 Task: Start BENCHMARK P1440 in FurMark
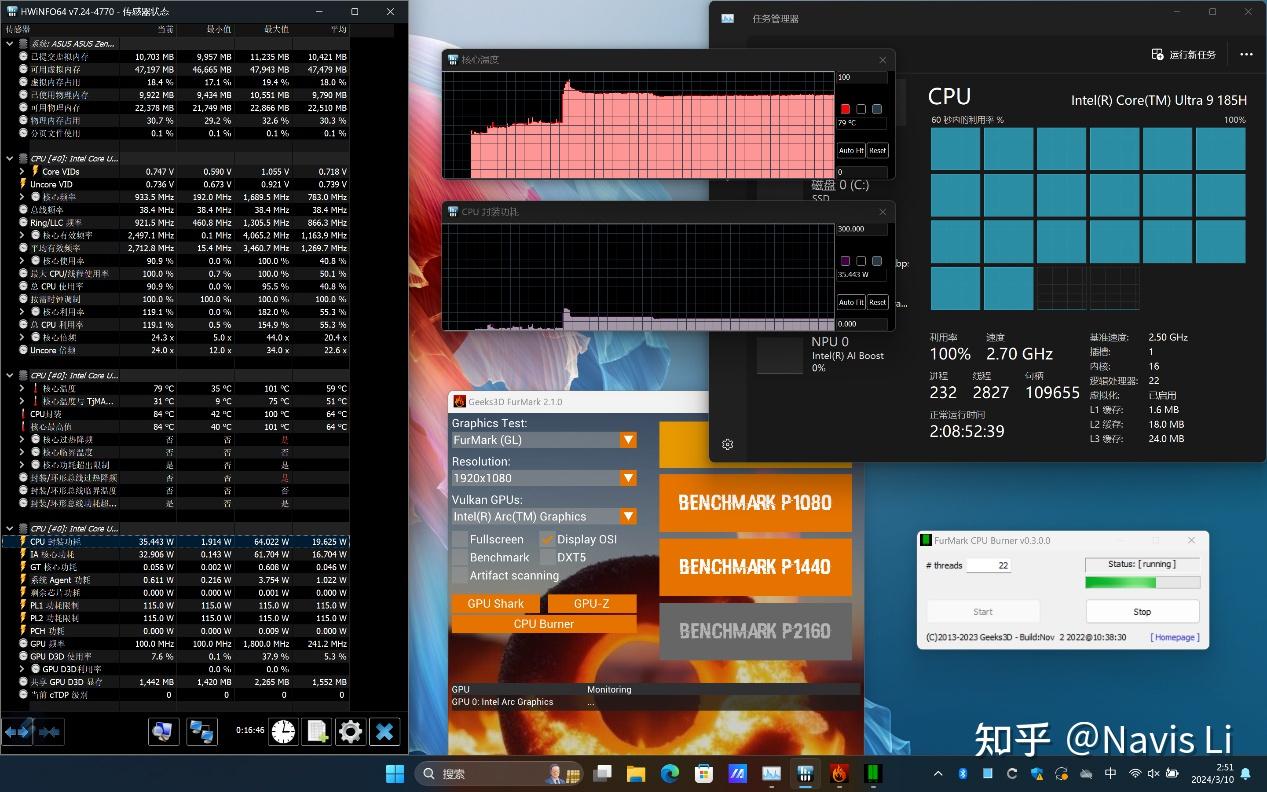coord(755,567)
